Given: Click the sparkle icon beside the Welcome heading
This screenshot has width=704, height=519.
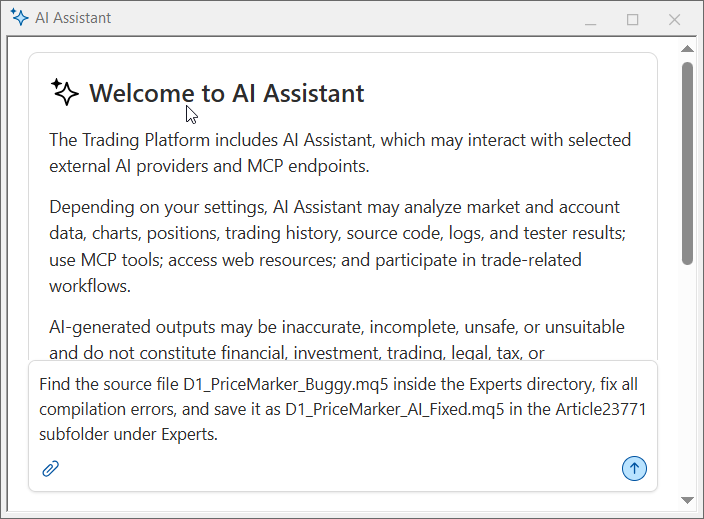Looking at the screenshot, I should [65, 92].
